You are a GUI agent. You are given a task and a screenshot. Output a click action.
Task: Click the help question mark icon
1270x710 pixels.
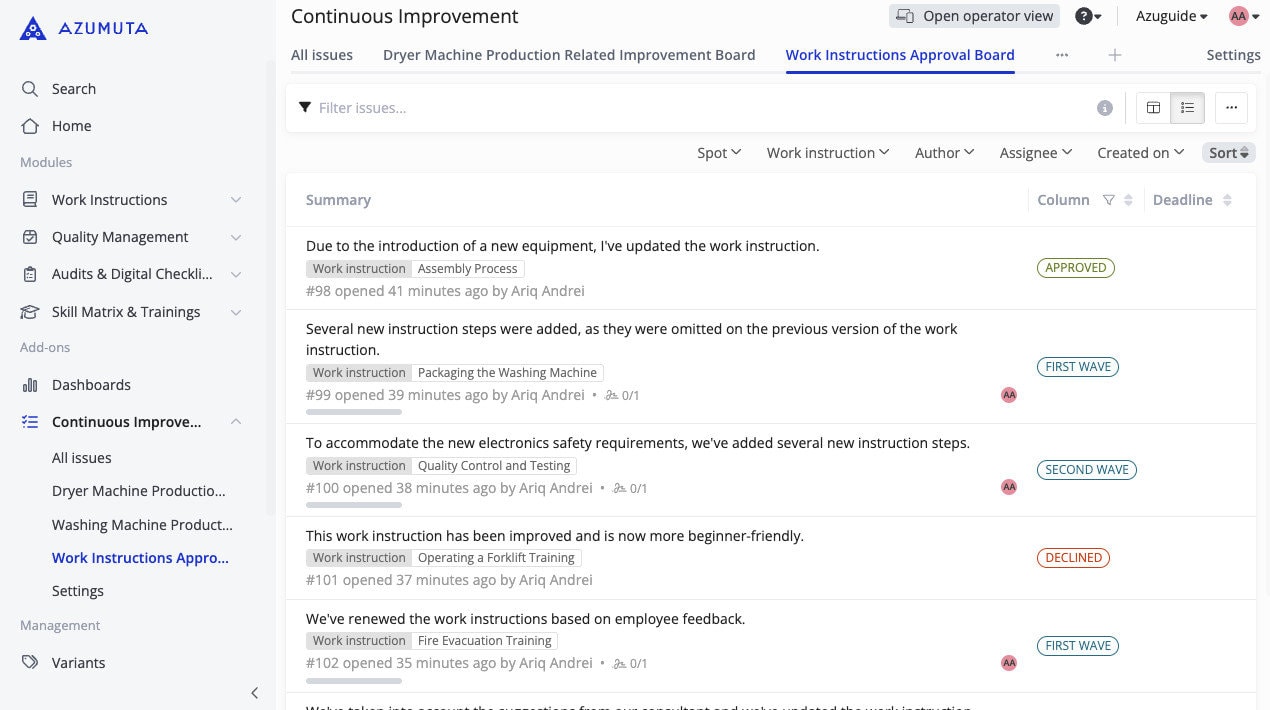click(1084, 16)
